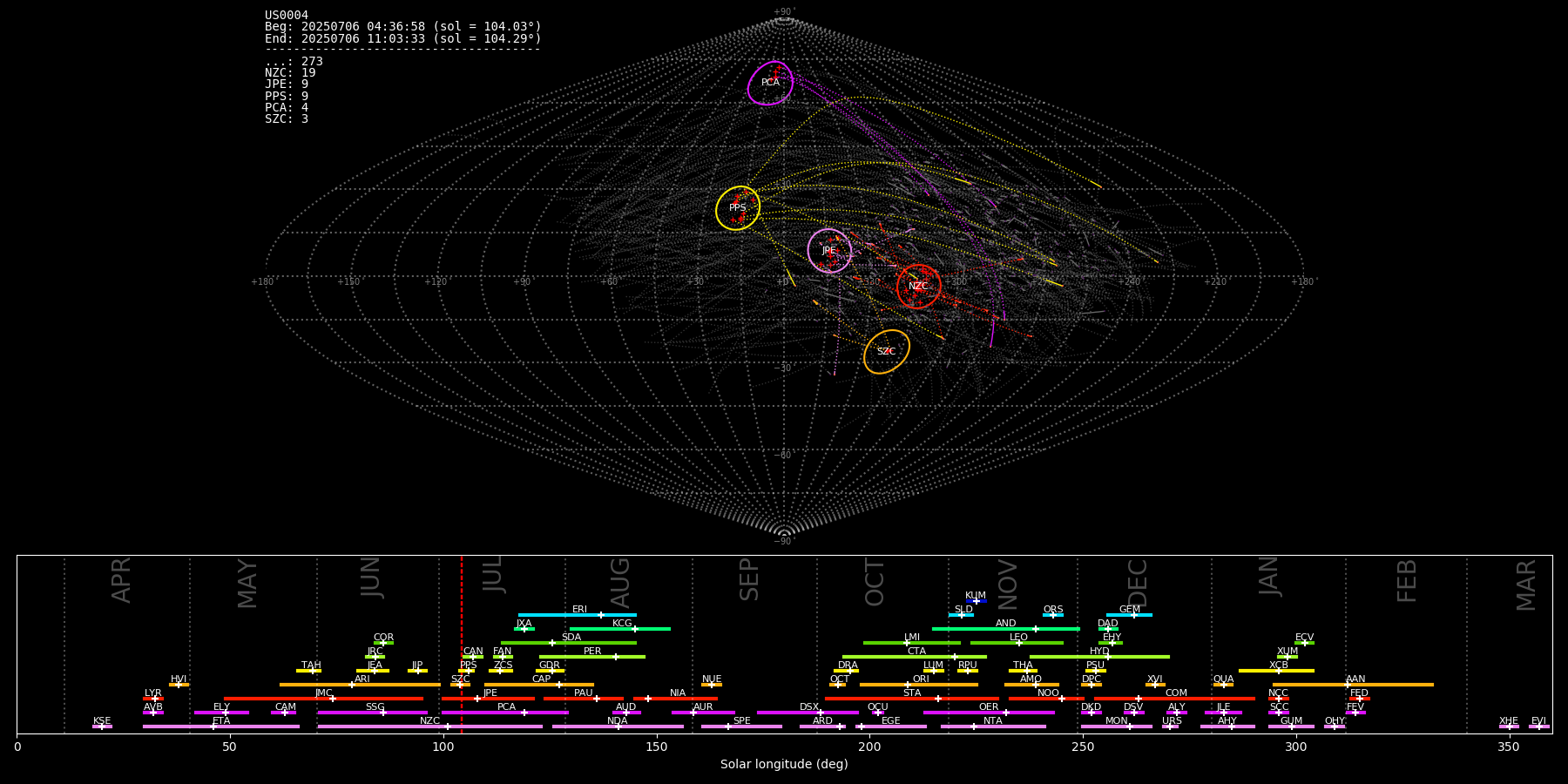Click the LEO shower bar
Screen dimensions: 1568x784
pyautogui.click(x=1017, y=643)
